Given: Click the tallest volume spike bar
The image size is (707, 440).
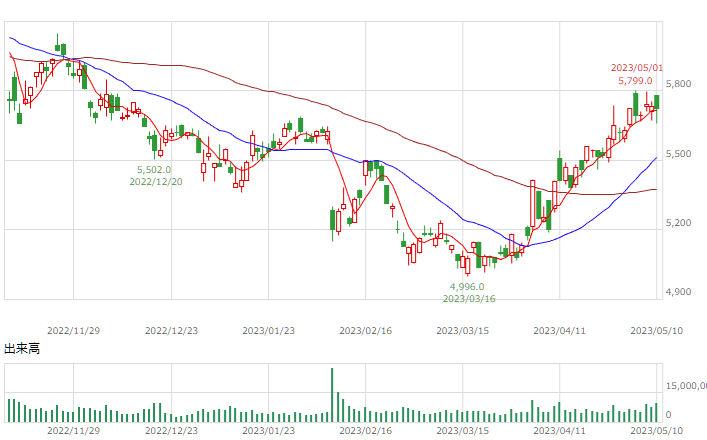Looking at the screenshot, I should coord(332,395).
